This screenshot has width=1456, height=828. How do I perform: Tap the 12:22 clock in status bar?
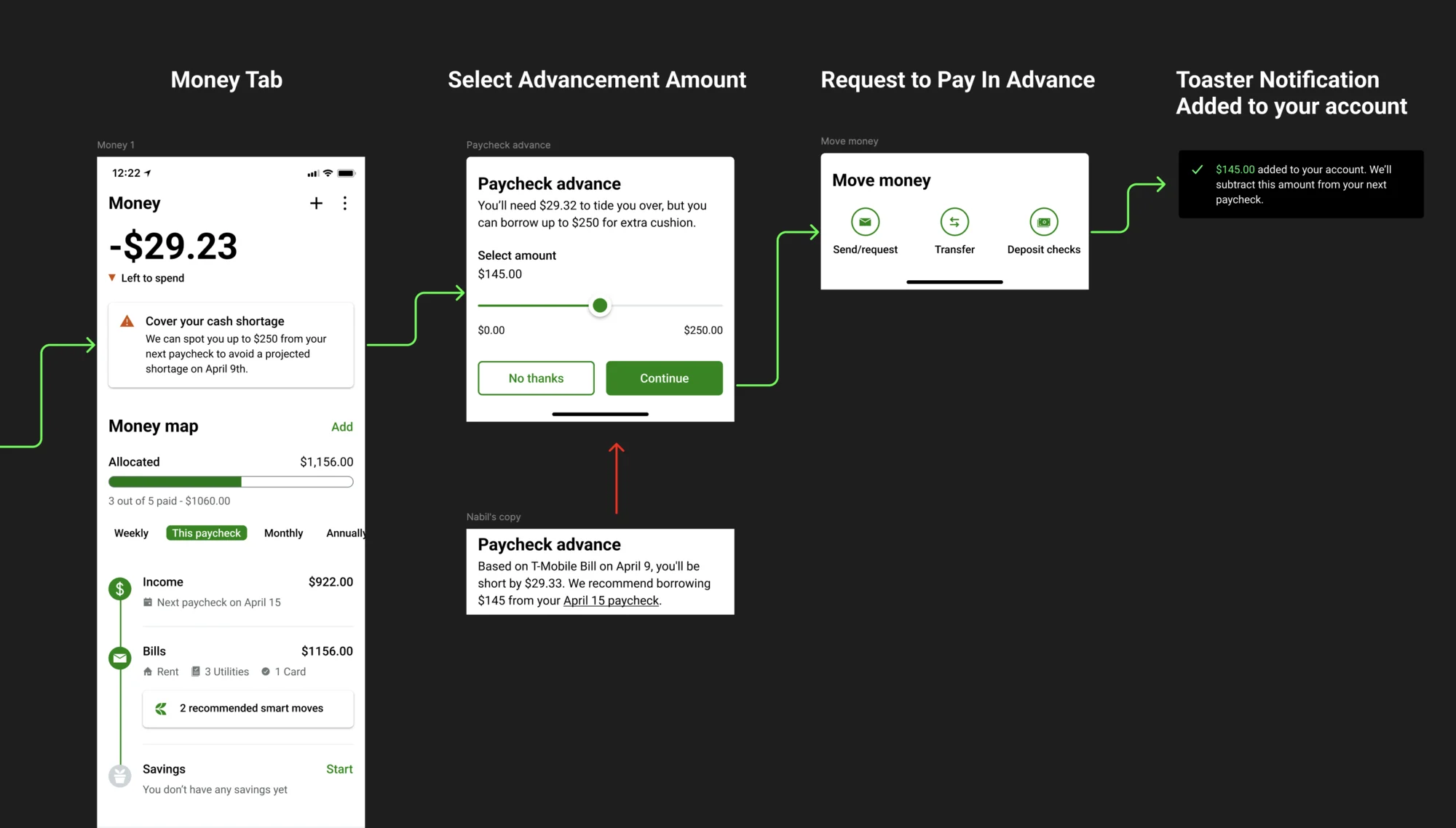click(x=126, y=173)
